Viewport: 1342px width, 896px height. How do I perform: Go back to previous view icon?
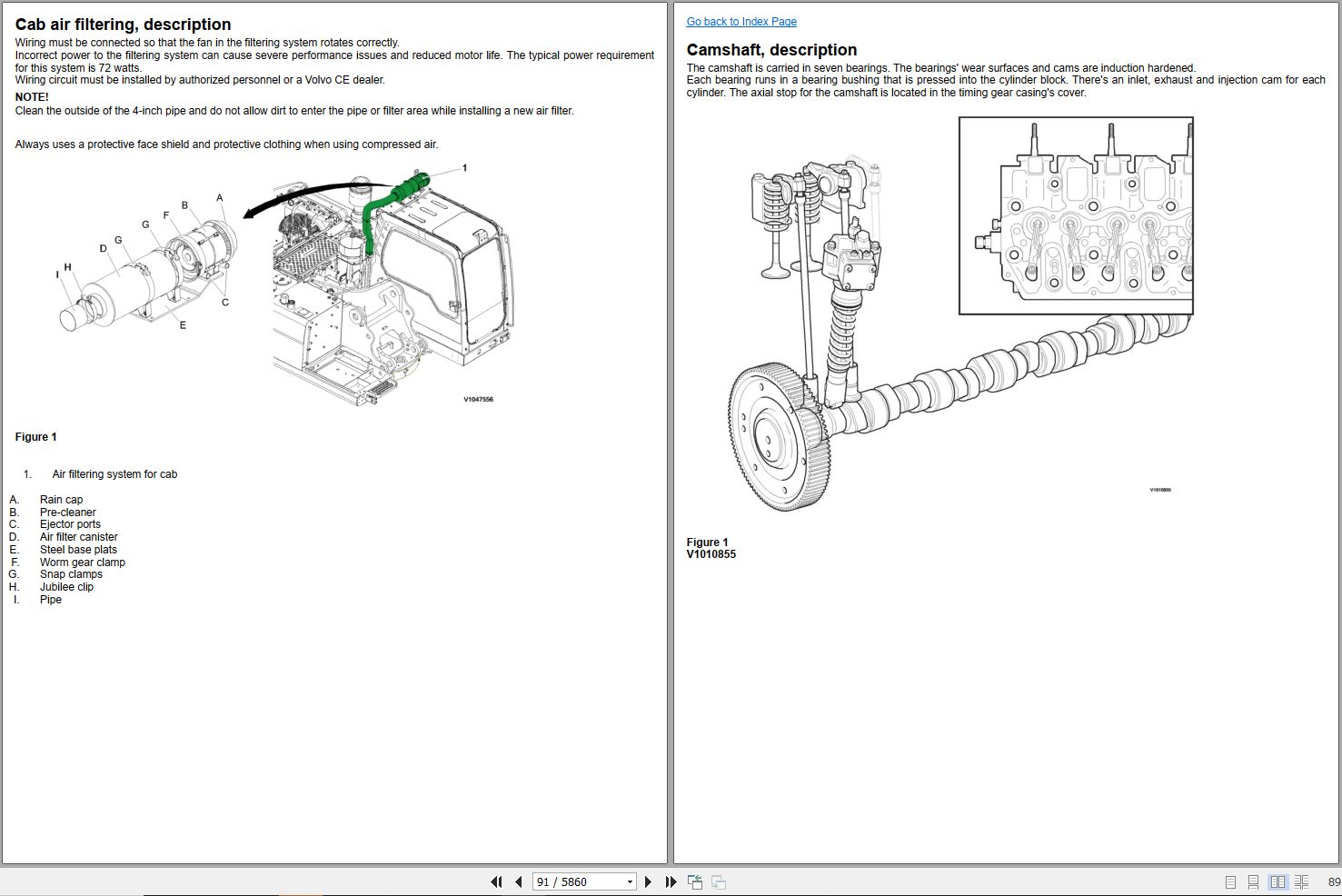695,881
